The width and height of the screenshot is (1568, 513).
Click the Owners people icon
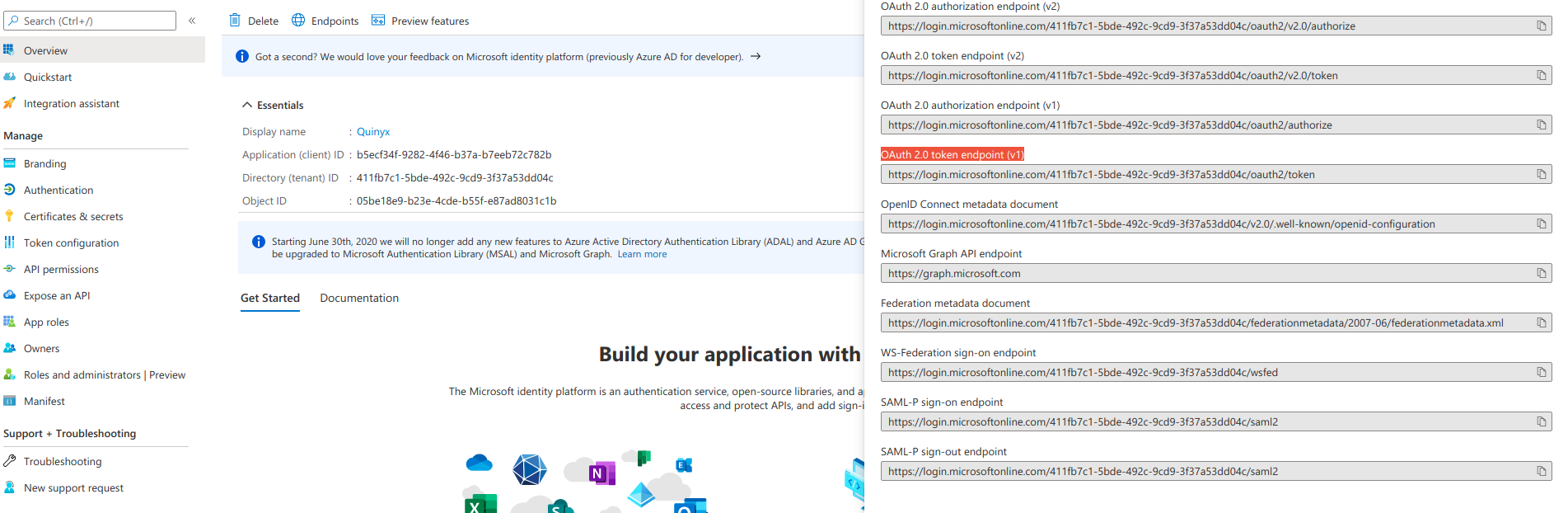click(10, 348)
